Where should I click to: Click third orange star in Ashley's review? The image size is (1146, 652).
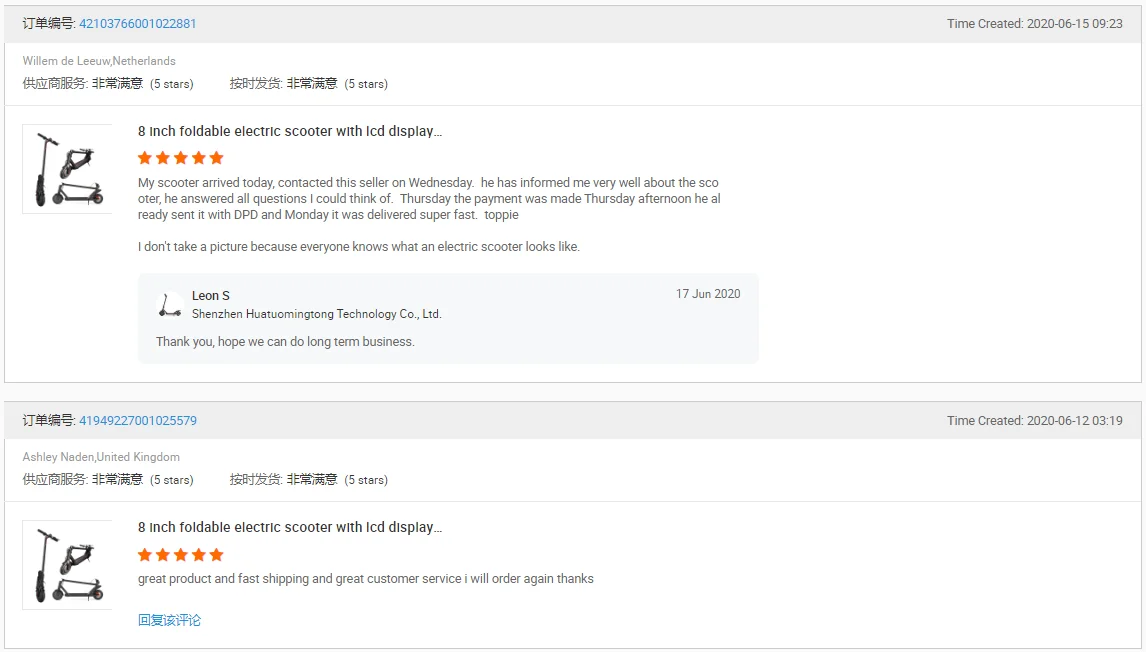pos(181,555)
